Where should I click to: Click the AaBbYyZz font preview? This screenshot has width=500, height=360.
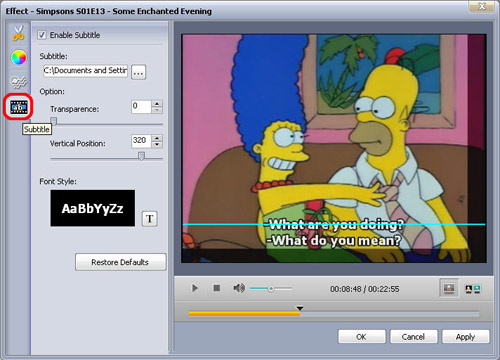pyautogui.click(x=93, y=208)
